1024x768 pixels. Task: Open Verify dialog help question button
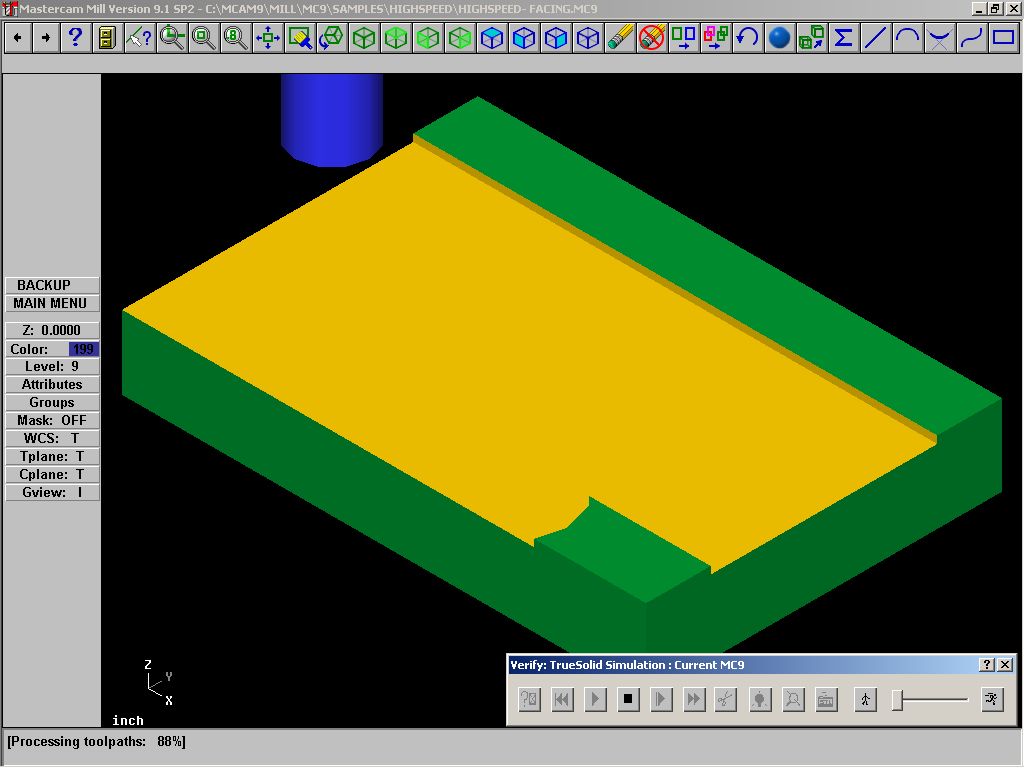click(987, 665)
